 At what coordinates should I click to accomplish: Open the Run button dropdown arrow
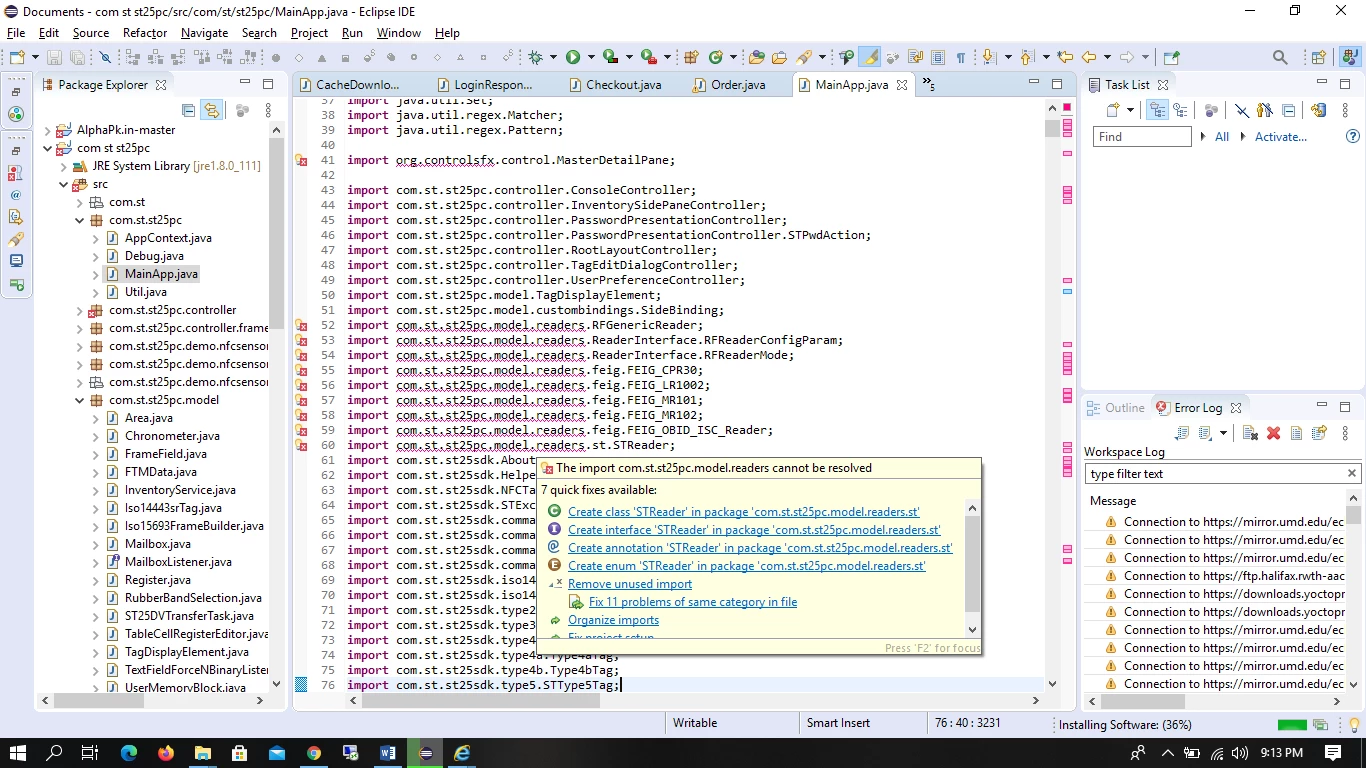[x=591, y=57]
